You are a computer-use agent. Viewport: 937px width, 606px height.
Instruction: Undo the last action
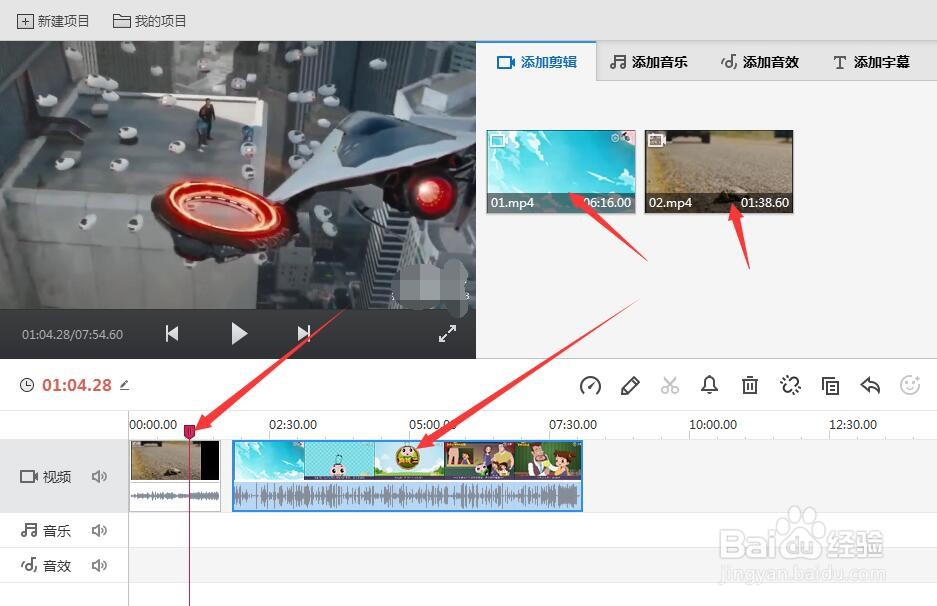click(x=870, y=385)
